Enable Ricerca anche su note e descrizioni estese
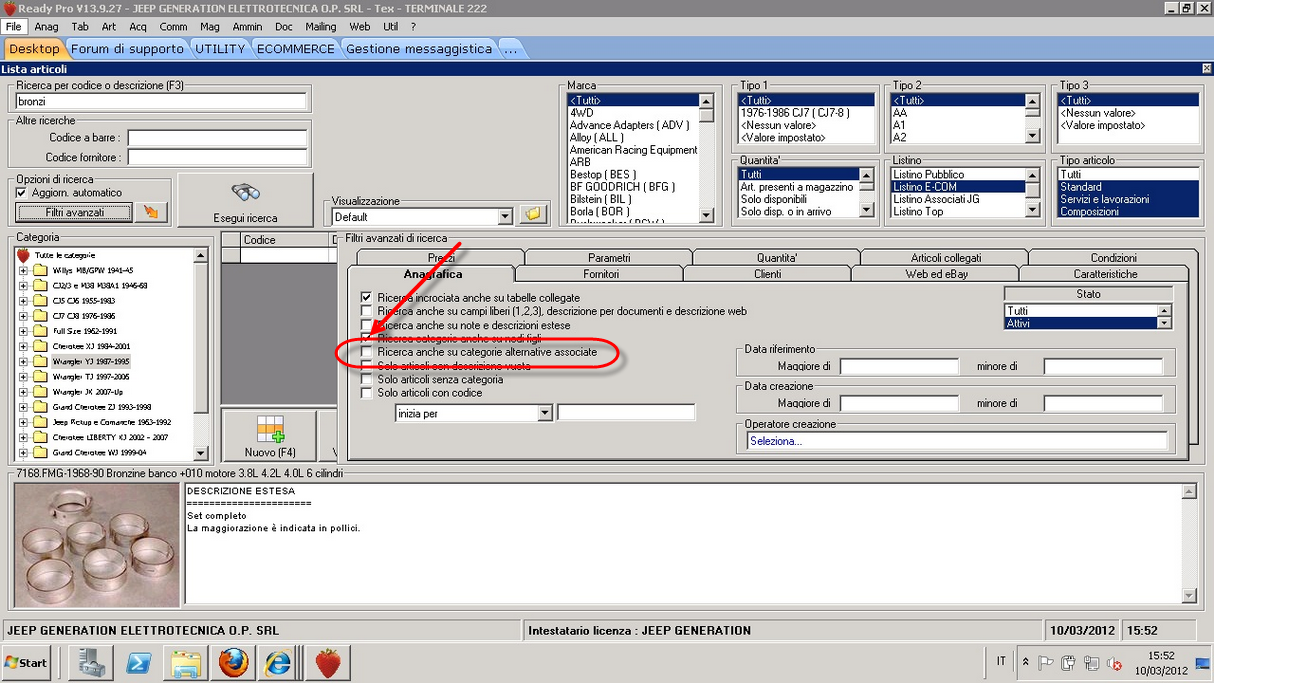The width and height of the screenshot is (1303, 683). coord(367,325)
